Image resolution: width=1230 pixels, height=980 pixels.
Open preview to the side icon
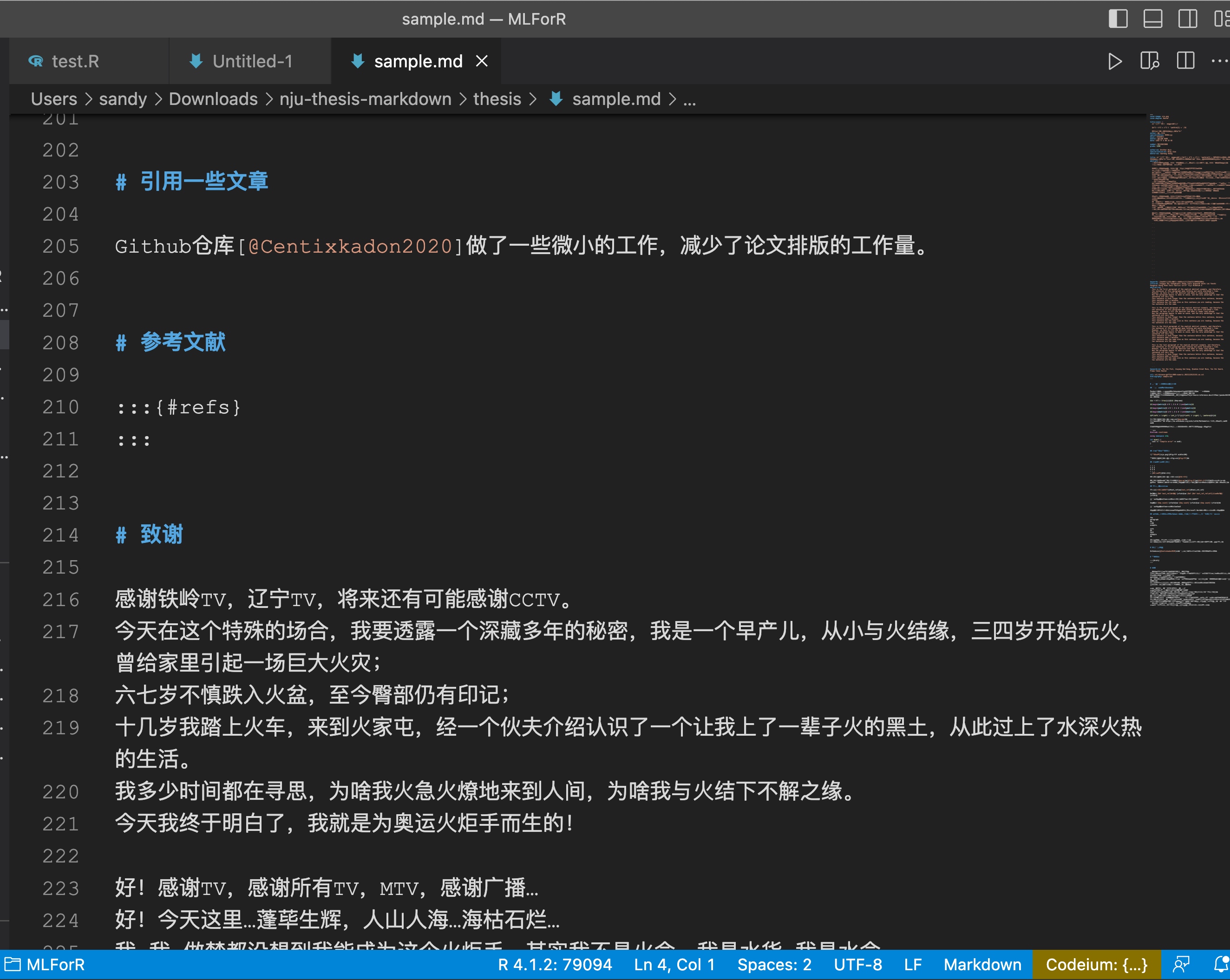pos(1149,61)
